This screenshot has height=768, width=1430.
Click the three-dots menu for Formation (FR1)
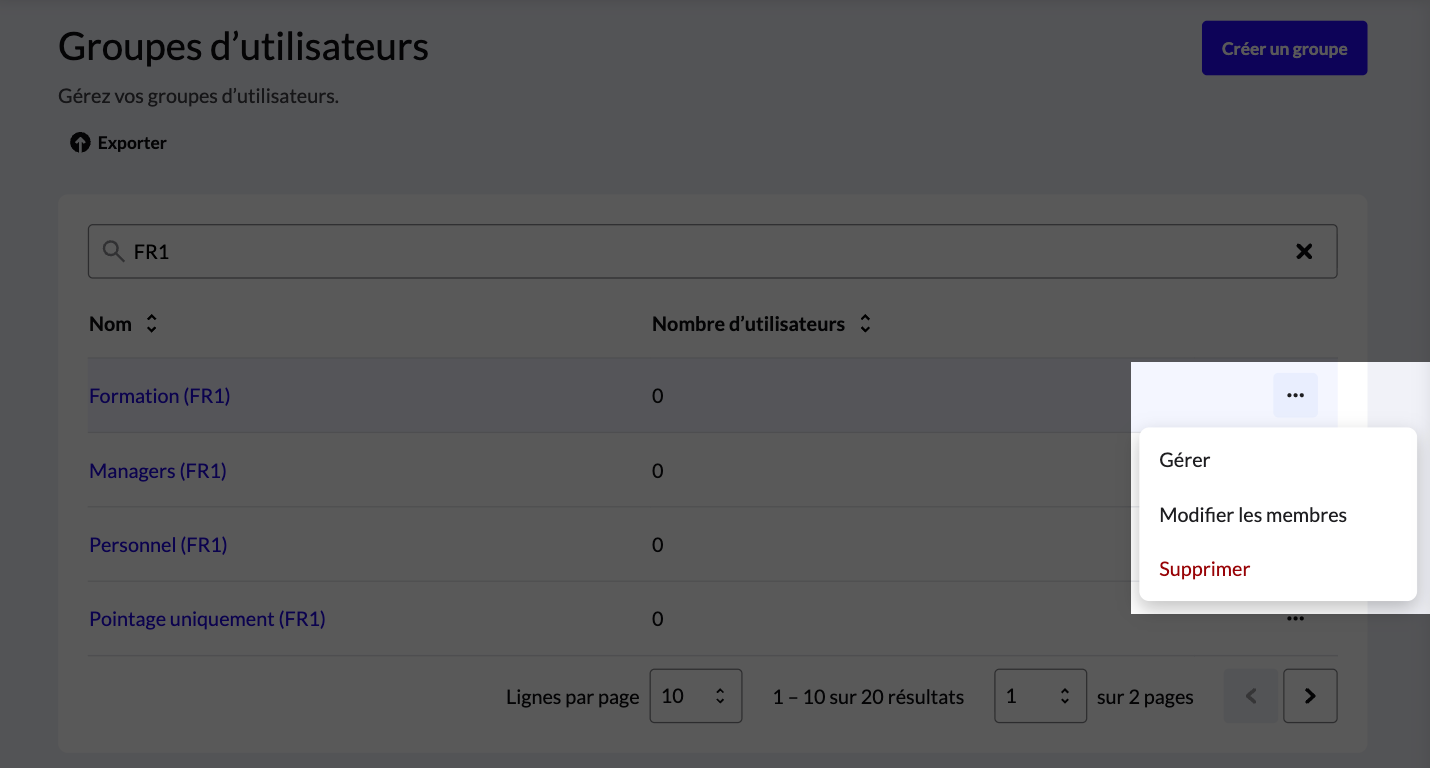1295,396
